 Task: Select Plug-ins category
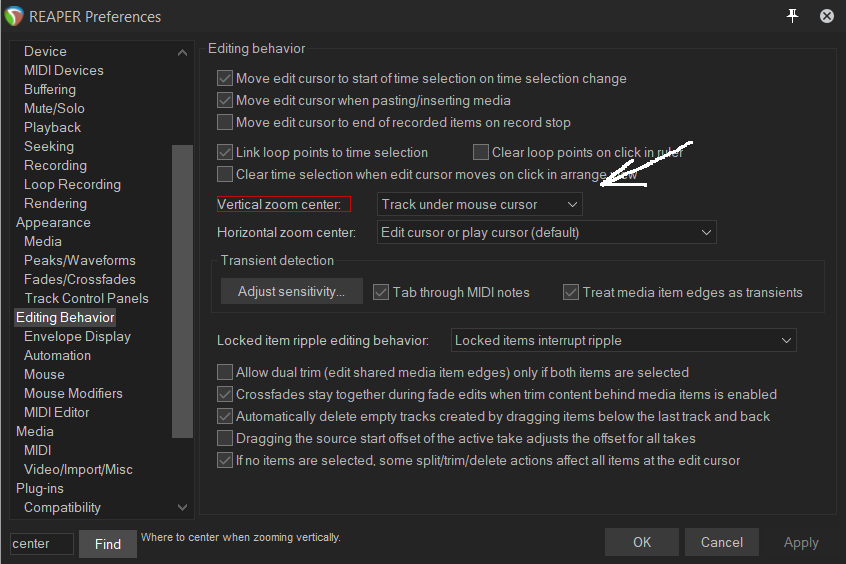point(39,488)
